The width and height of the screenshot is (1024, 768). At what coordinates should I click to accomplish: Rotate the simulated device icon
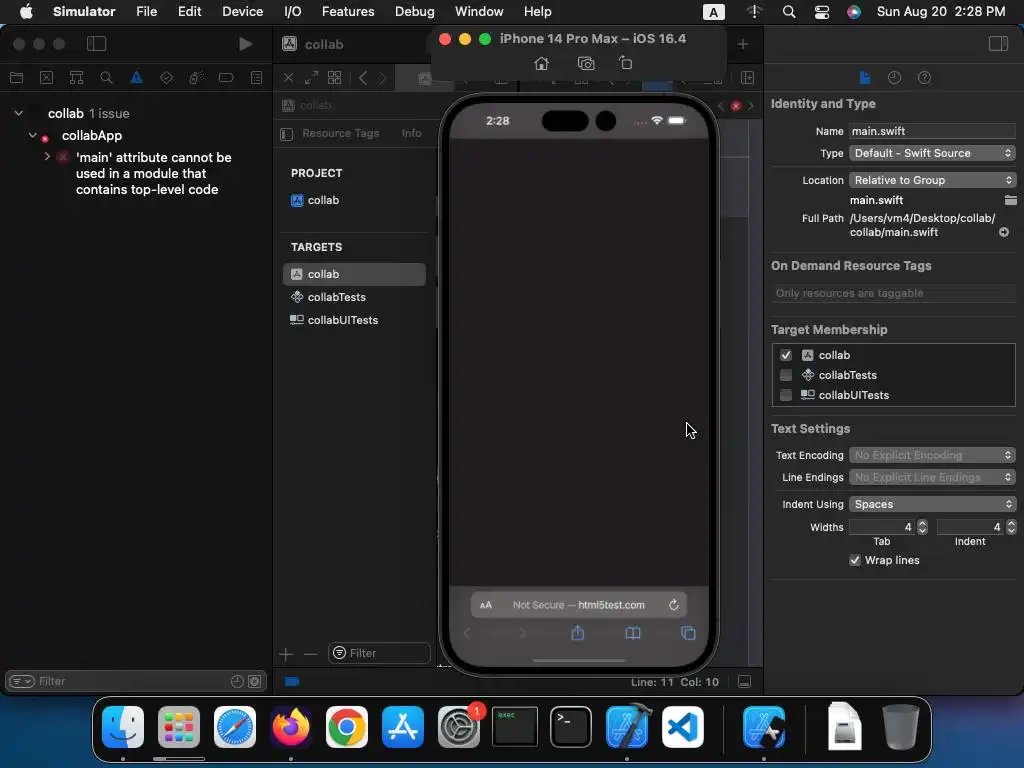click(x=626, y=63)
